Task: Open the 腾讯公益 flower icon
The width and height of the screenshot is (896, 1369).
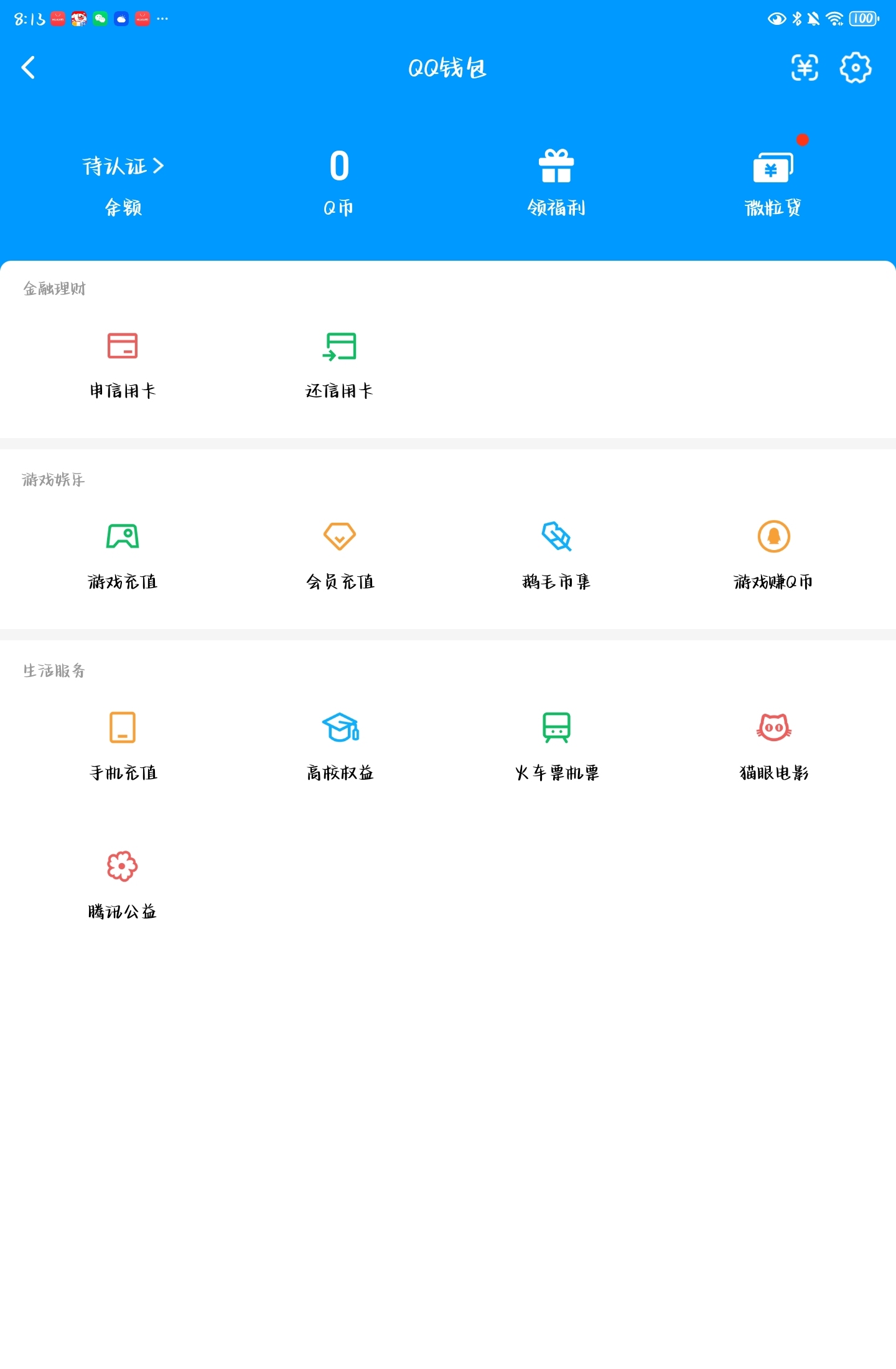Action: 123,866
